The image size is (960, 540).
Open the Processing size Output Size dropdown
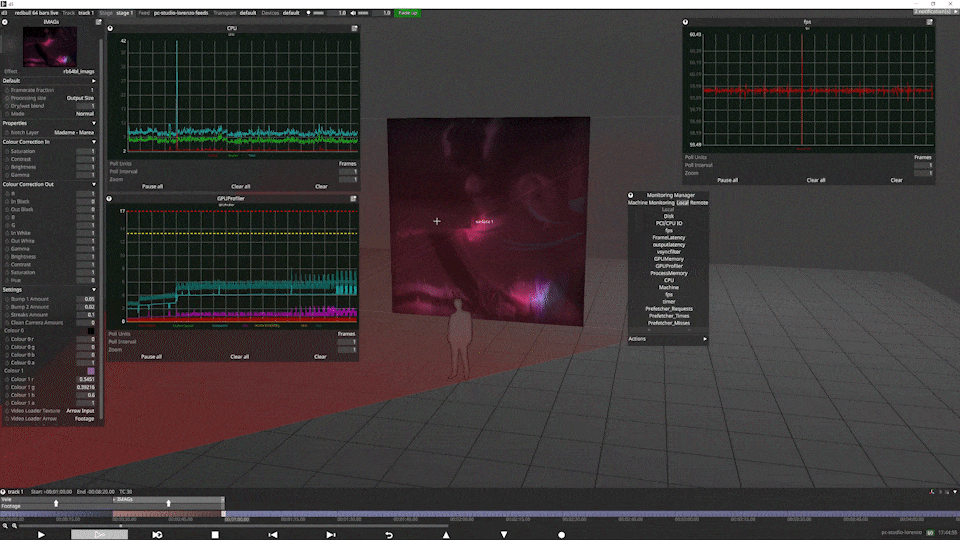(80, 98)
